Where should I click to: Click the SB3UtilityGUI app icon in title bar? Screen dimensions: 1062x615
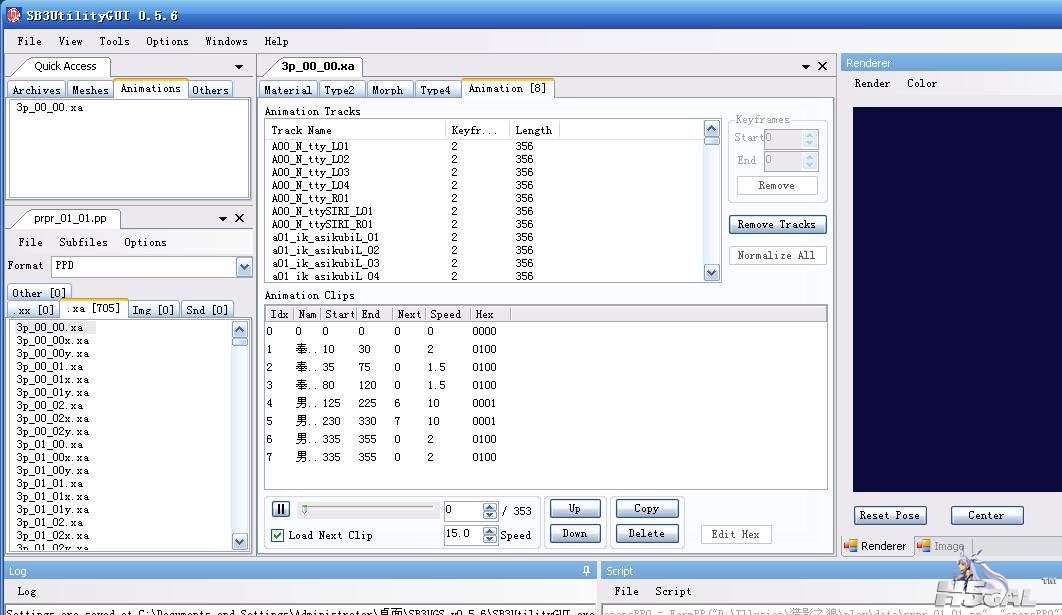tap(13, 14)
